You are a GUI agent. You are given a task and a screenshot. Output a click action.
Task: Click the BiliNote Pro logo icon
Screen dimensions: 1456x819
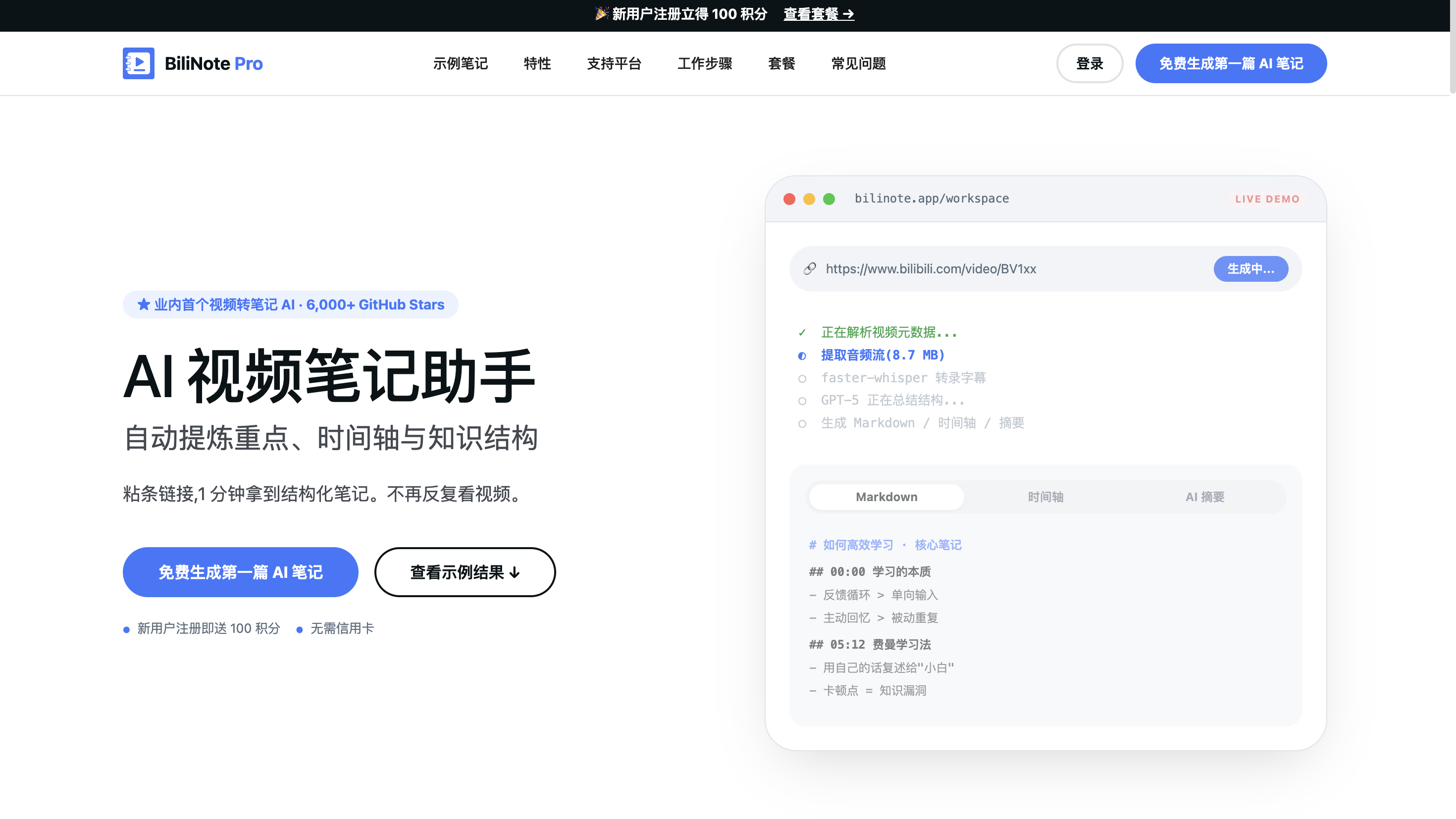coord(139,63)
